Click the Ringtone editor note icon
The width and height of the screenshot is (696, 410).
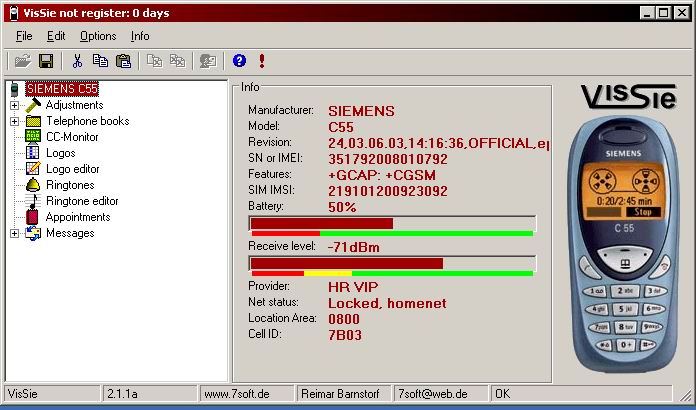click(33, 201)
